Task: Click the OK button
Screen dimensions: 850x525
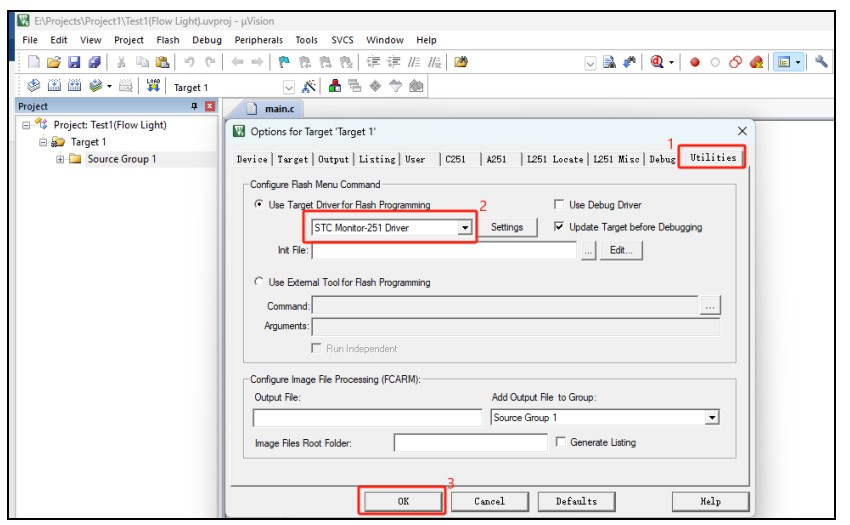Action: (402, 501)
